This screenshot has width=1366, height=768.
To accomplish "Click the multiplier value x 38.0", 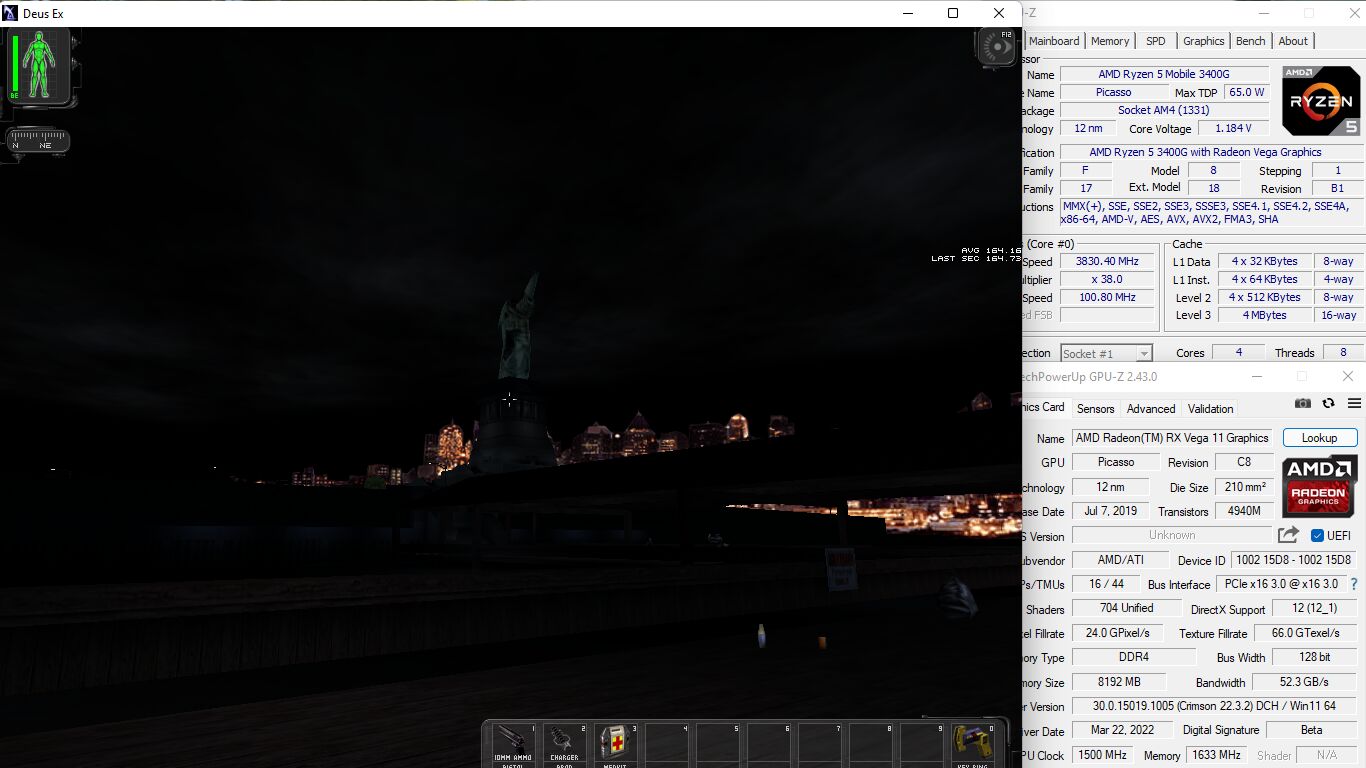I will coord(1107,279).
